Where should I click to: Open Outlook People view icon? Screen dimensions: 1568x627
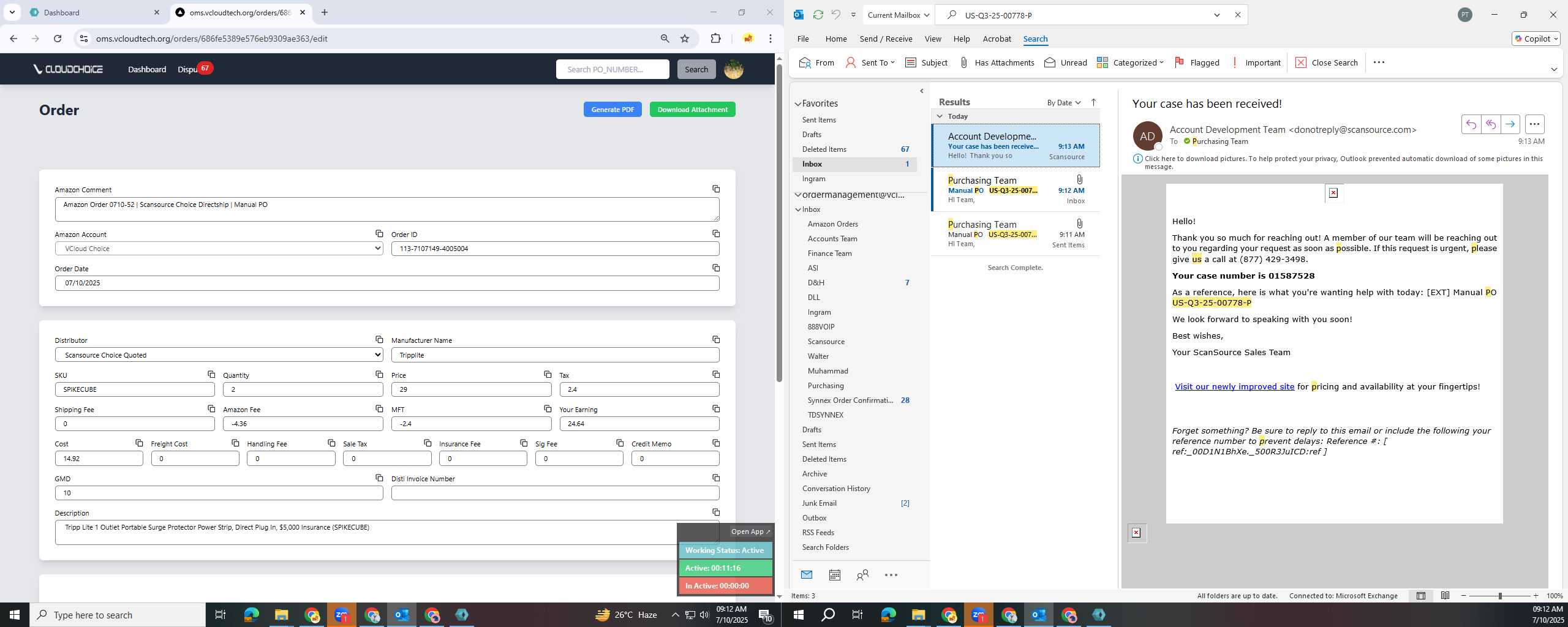862,575
